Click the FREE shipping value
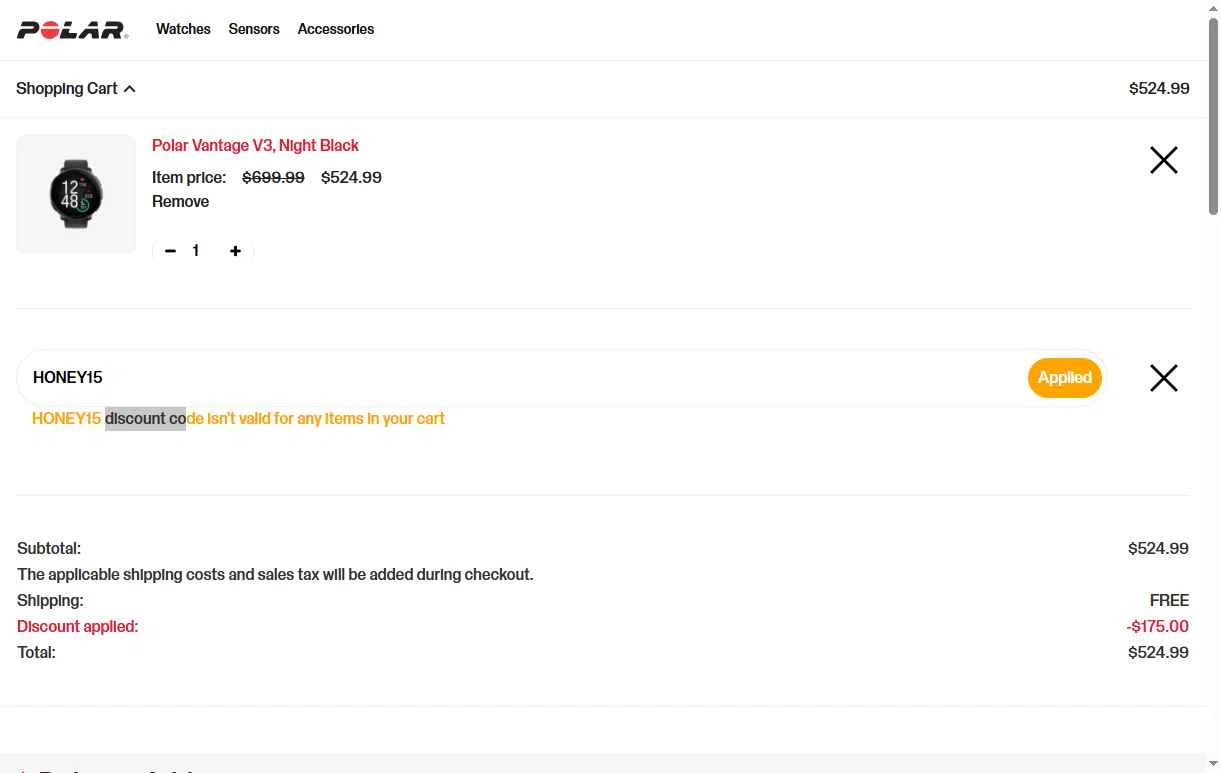The width and height of the screenshot is (1221, 773). tap(1169, 600)
